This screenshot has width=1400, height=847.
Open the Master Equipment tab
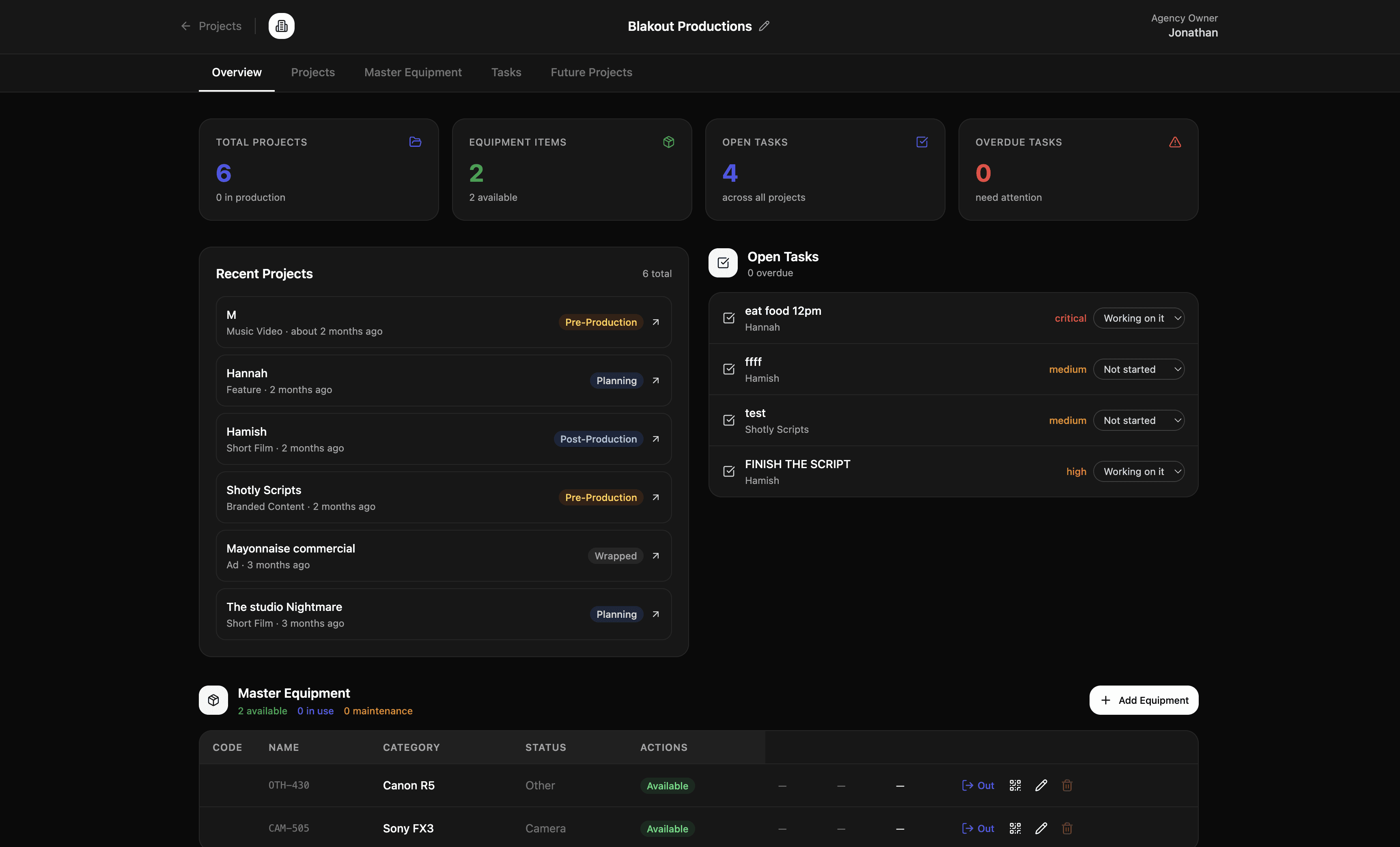click(413, 72)
